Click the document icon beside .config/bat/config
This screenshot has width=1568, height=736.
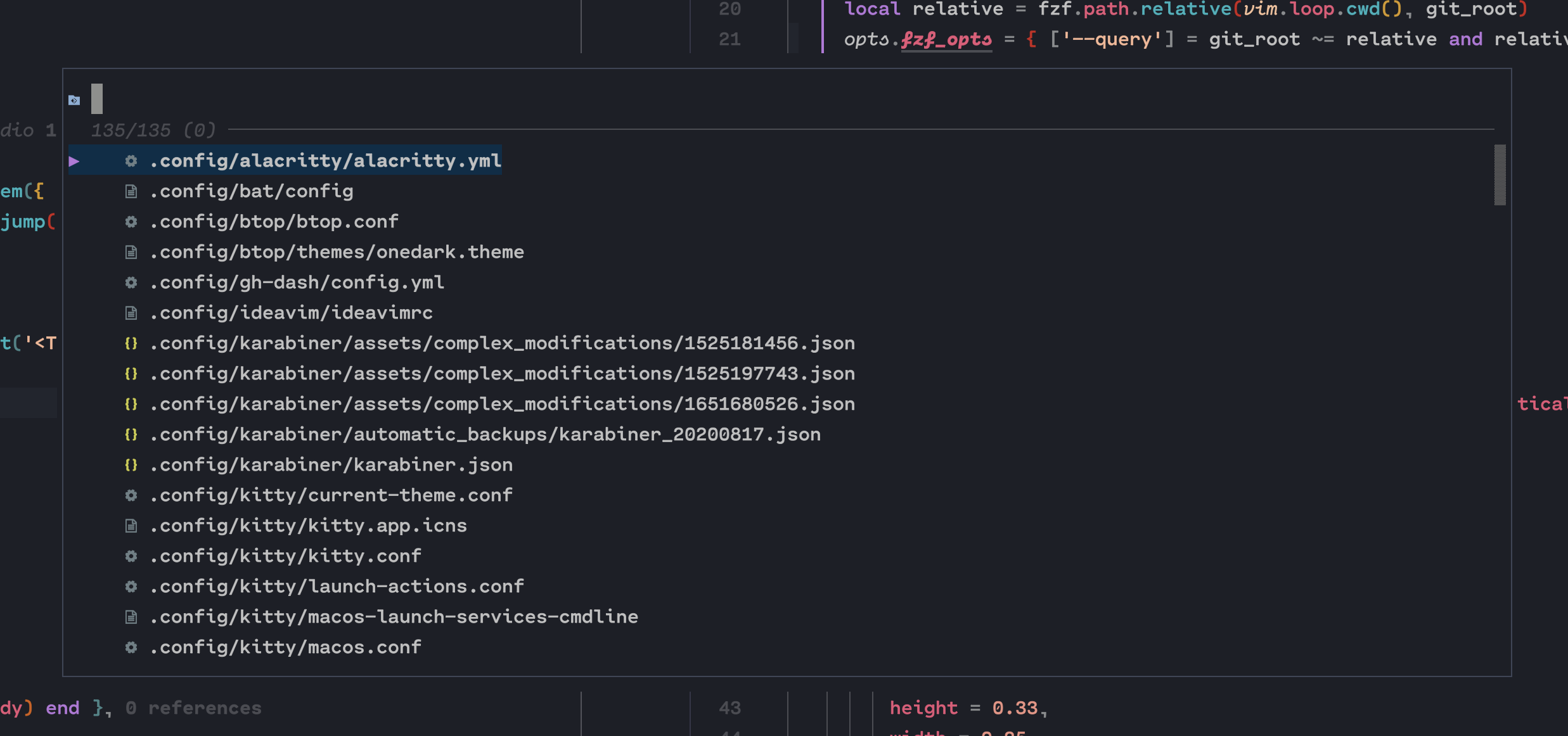pos(131,191)
